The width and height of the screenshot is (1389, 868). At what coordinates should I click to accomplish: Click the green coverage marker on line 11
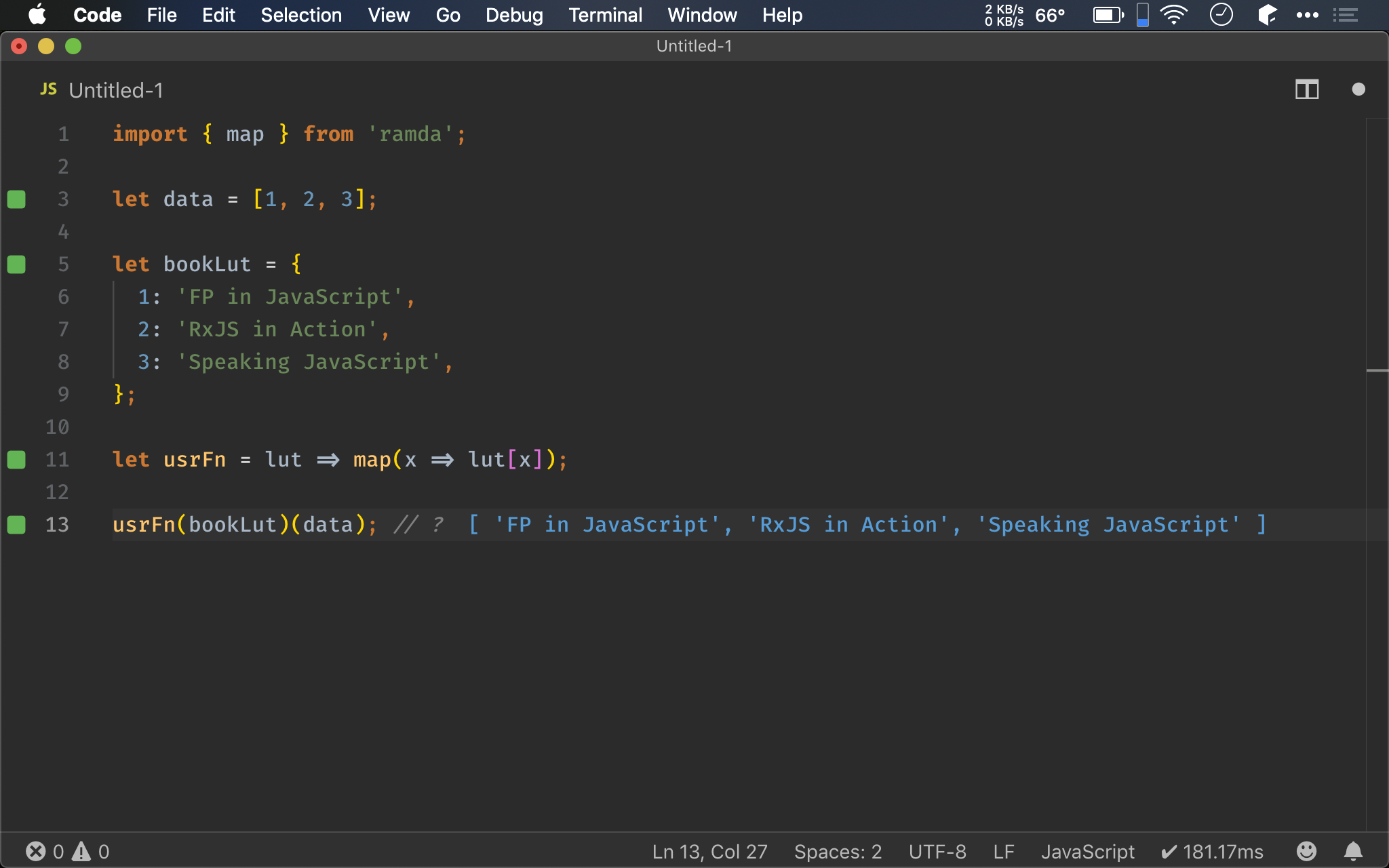click(16, 460)
